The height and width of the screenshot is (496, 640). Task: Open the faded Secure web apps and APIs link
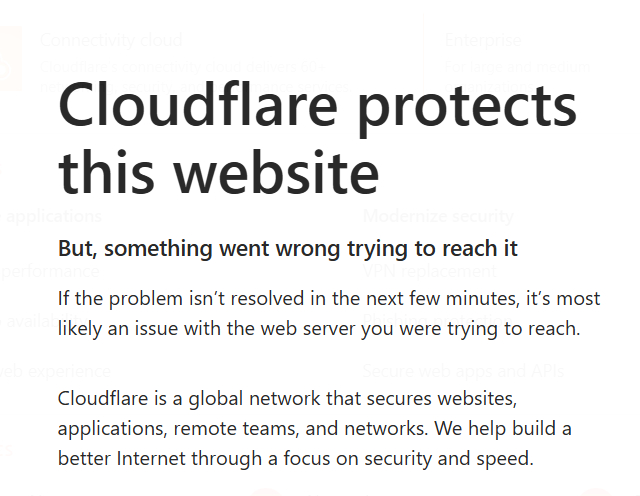[464, 371]
